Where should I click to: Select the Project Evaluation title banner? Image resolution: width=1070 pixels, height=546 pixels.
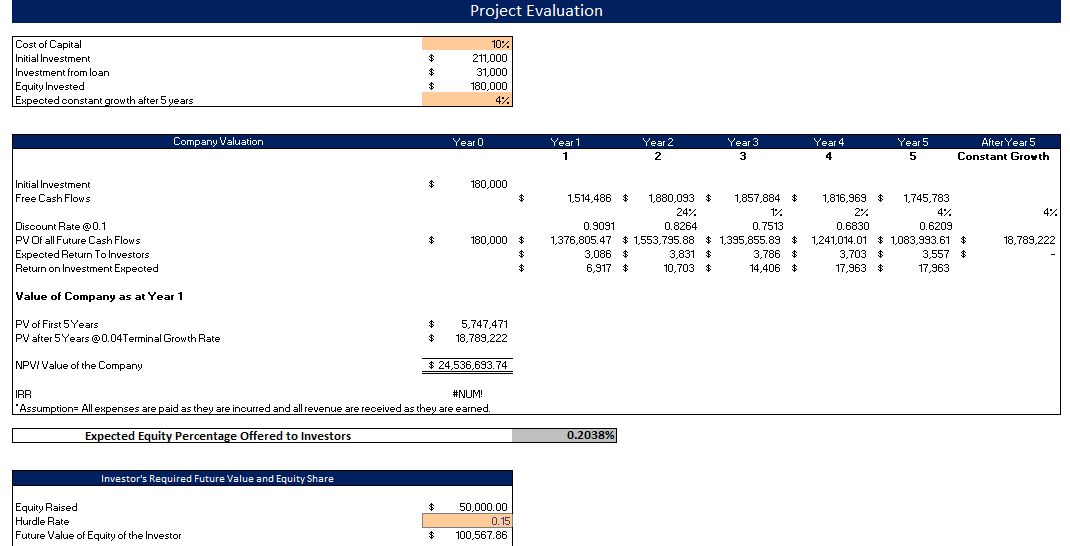coord(536,11)
